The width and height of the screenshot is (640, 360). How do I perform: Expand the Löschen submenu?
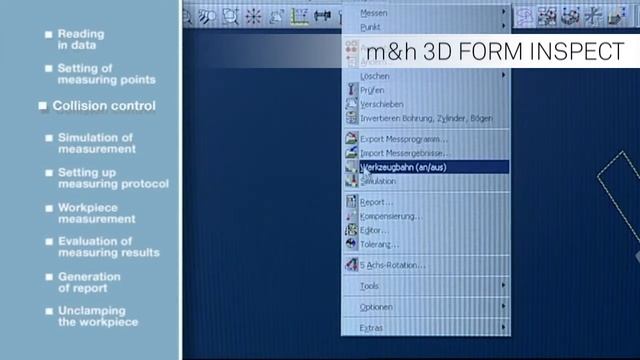[426, 76]
